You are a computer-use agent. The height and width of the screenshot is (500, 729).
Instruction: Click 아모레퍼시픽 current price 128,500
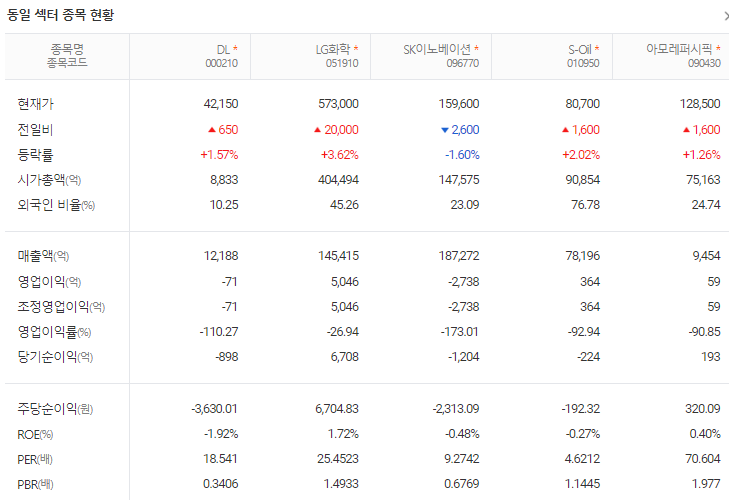click(x=700, y=104)
